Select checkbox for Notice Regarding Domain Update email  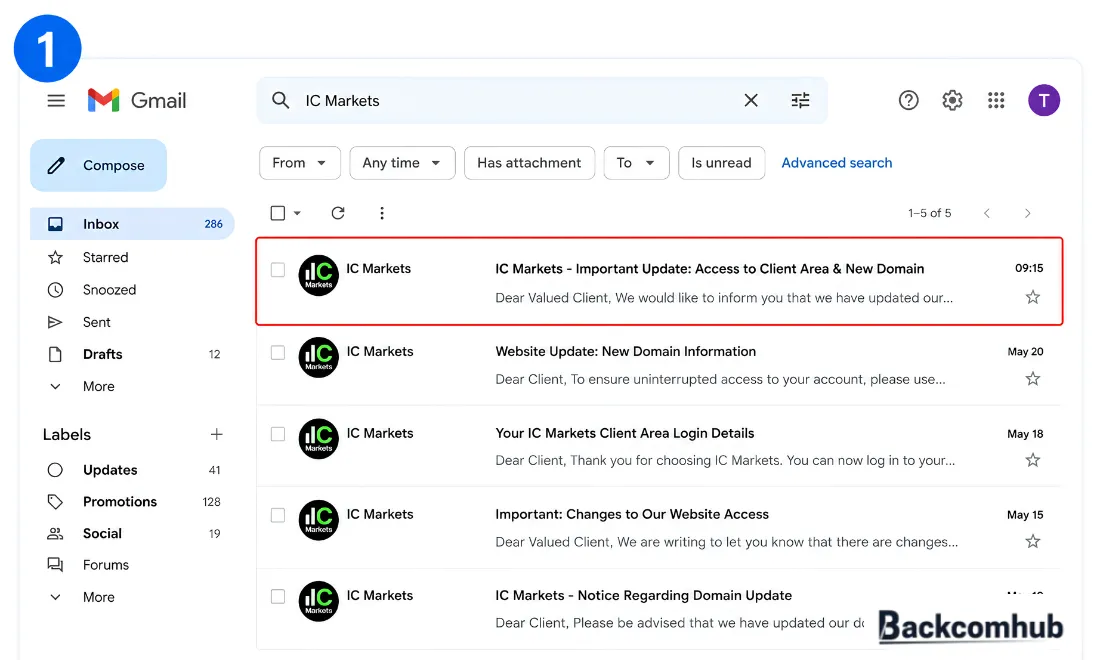[x=278, y=597]
